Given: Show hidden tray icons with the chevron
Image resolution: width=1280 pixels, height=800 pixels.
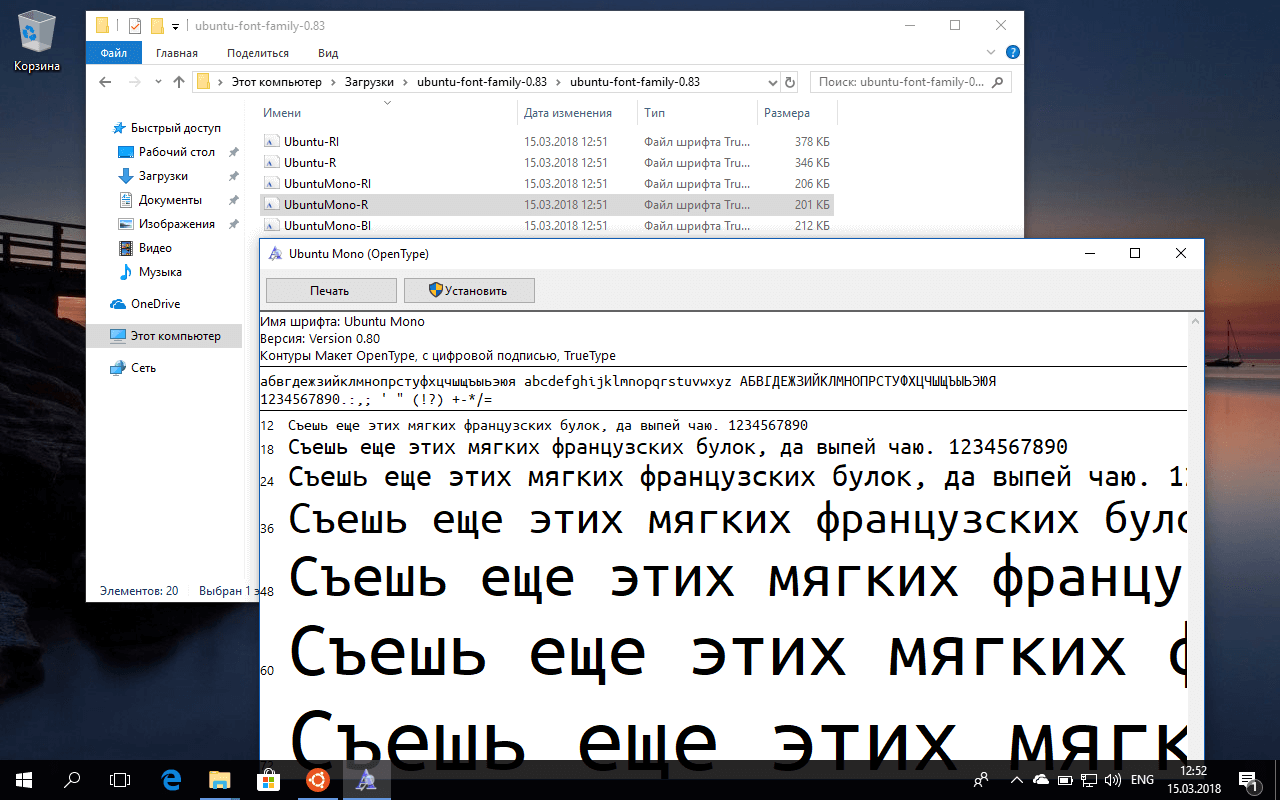Looking at the screenshot, I should [x=1016, y=780].
